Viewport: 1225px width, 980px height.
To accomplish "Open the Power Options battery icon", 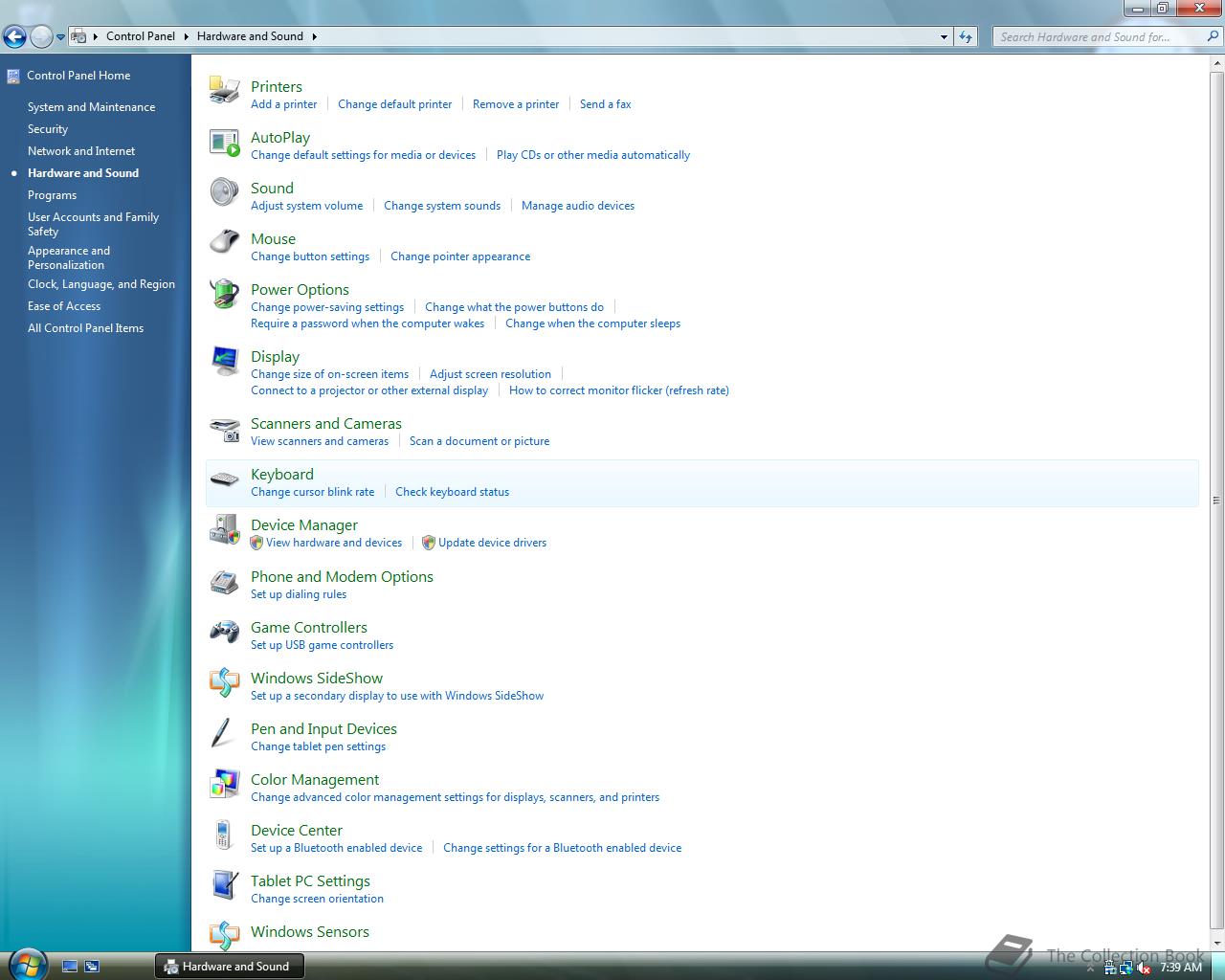I will (x=224, y=294).
